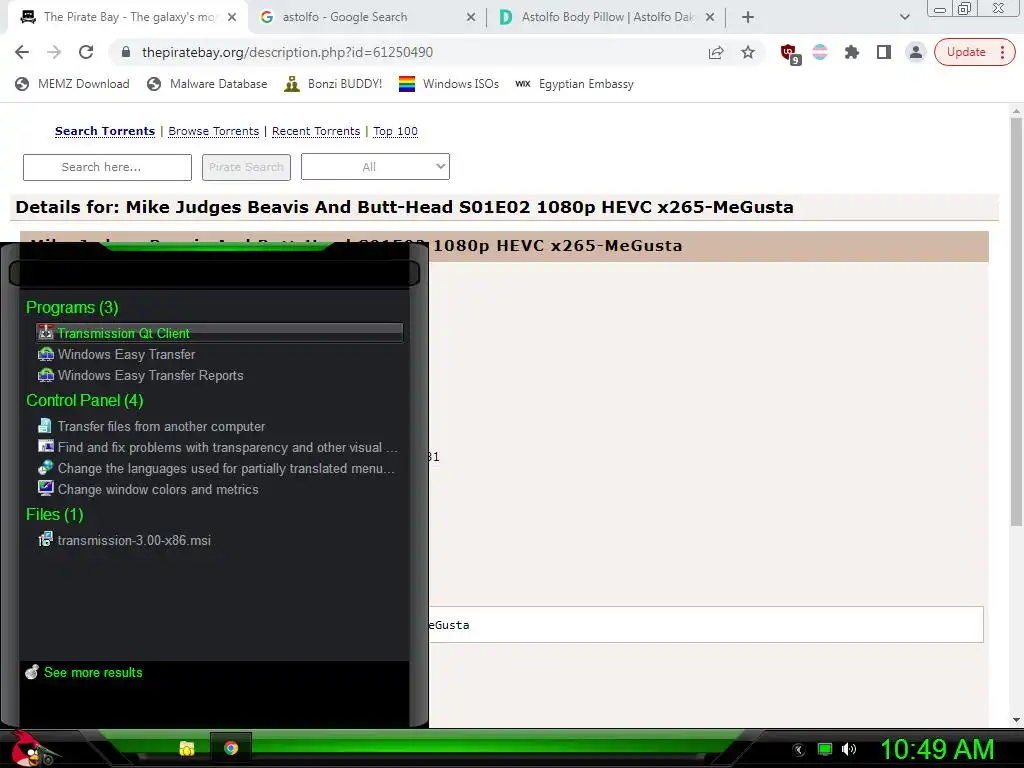Select The Pirate Bay tab

[x=129, y=17]
